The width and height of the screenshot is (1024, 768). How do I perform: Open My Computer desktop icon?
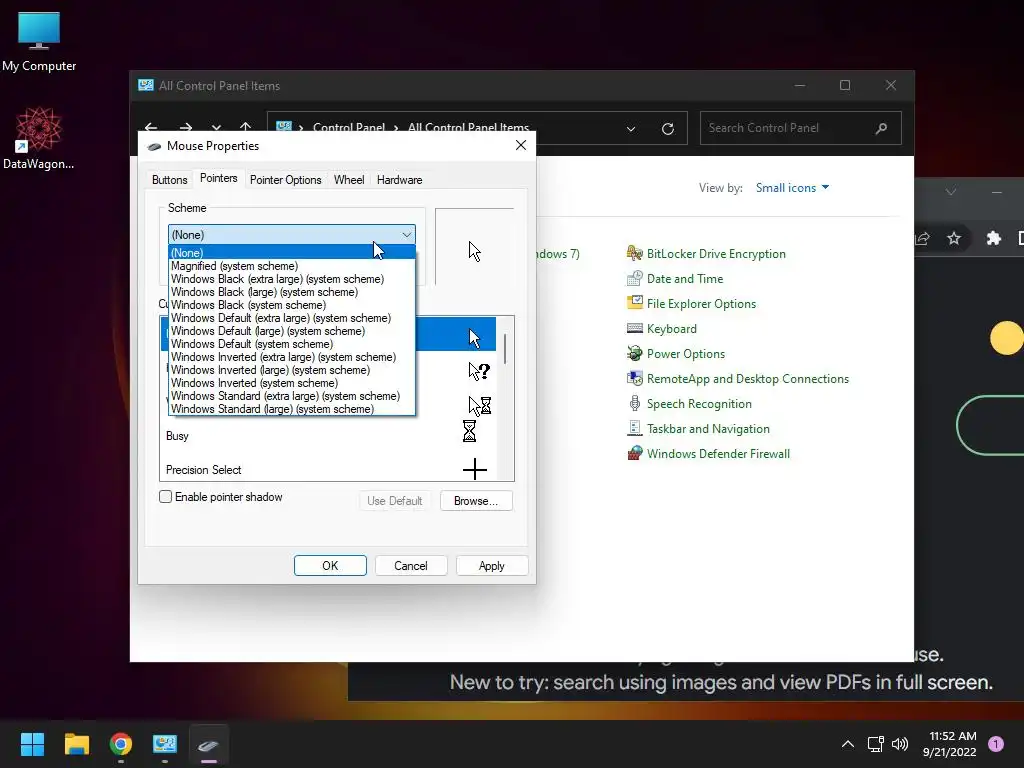pos(39,41)
